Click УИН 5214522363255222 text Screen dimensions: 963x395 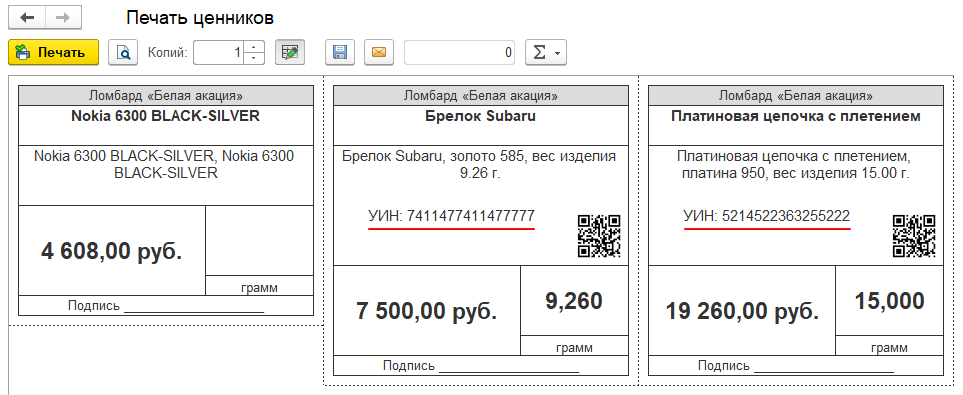point(766,216)
